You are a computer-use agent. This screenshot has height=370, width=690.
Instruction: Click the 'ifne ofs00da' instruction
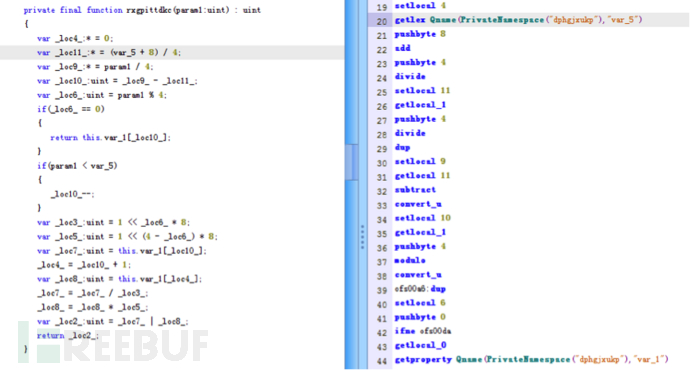(422, 331)
